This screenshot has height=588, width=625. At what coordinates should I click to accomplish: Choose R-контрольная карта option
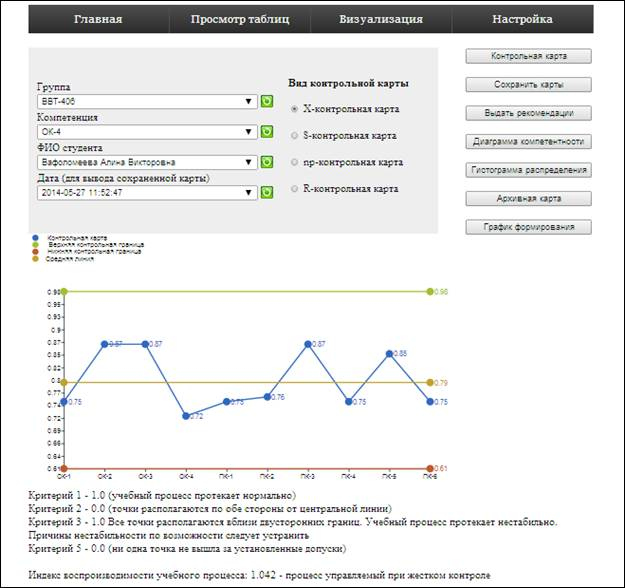point(294,189)
